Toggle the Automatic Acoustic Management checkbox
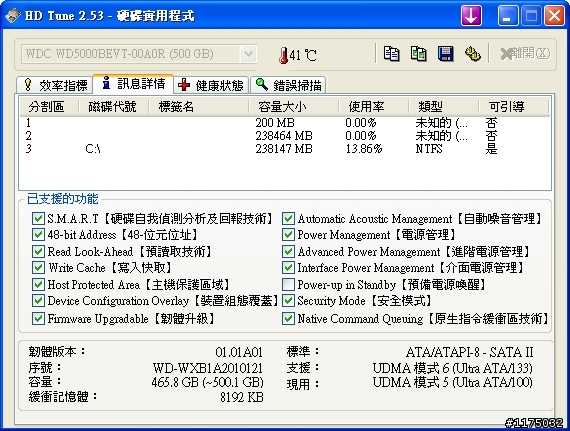The width and height of the screenshot is (570, 431). (288, 219)
